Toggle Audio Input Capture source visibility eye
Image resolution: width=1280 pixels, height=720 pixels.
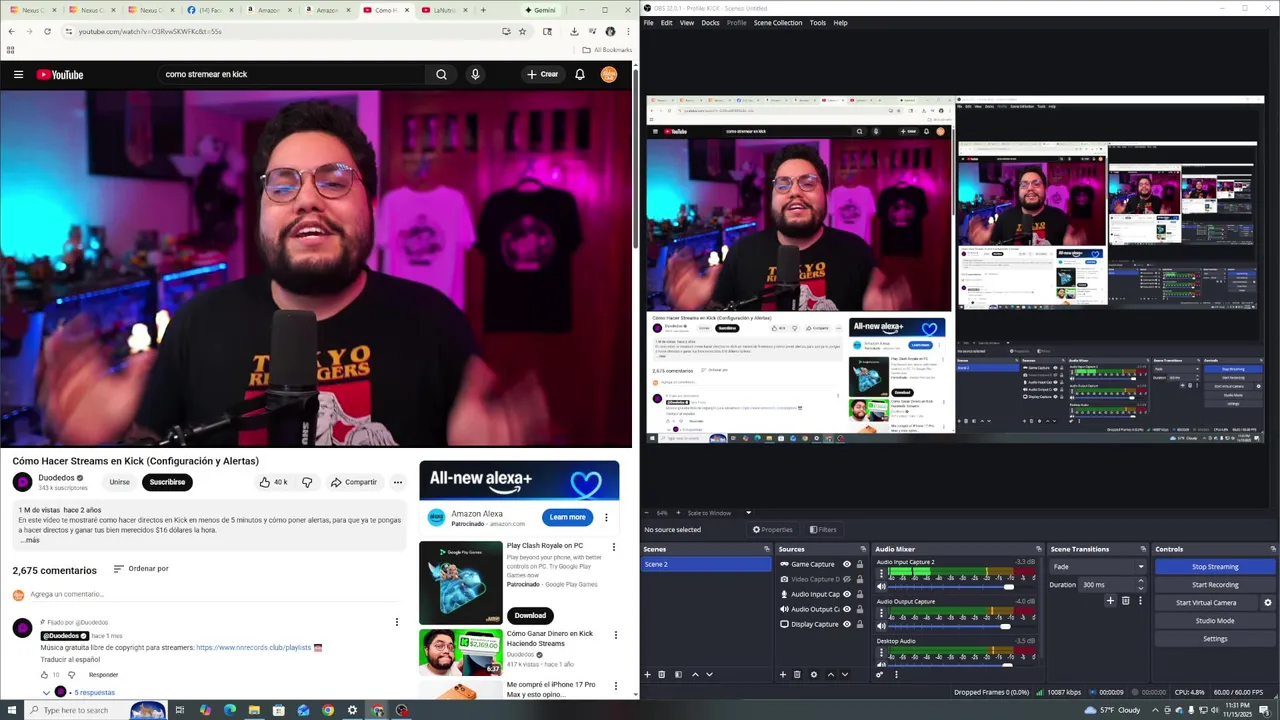tap(847, 594)
